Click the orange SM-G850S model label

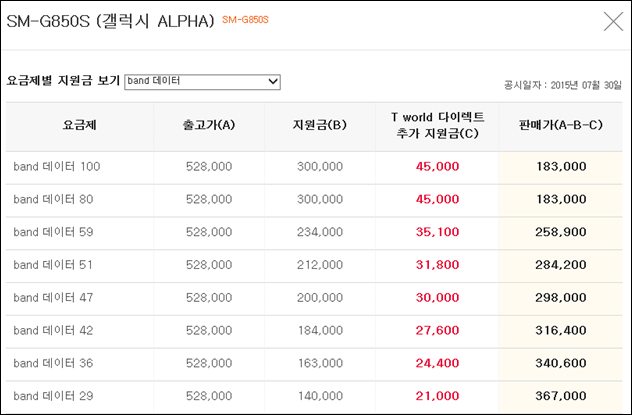point(245,20)
